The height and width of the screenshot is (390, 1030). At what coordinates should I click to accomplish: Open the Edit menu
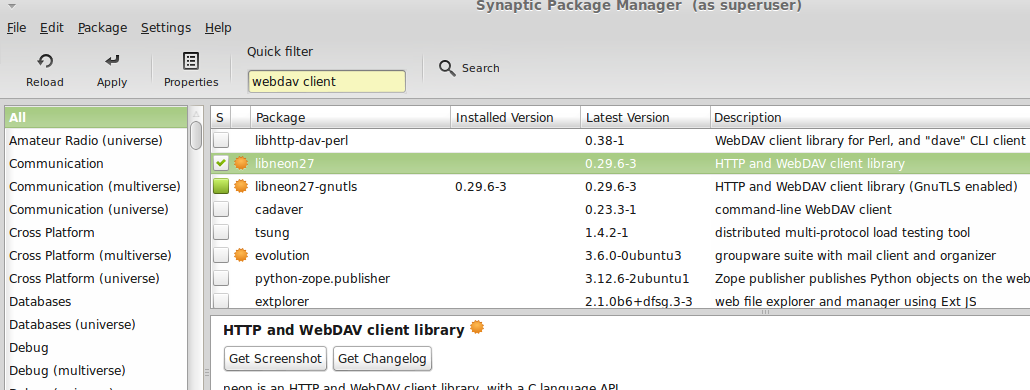click(x=52, y=28)
